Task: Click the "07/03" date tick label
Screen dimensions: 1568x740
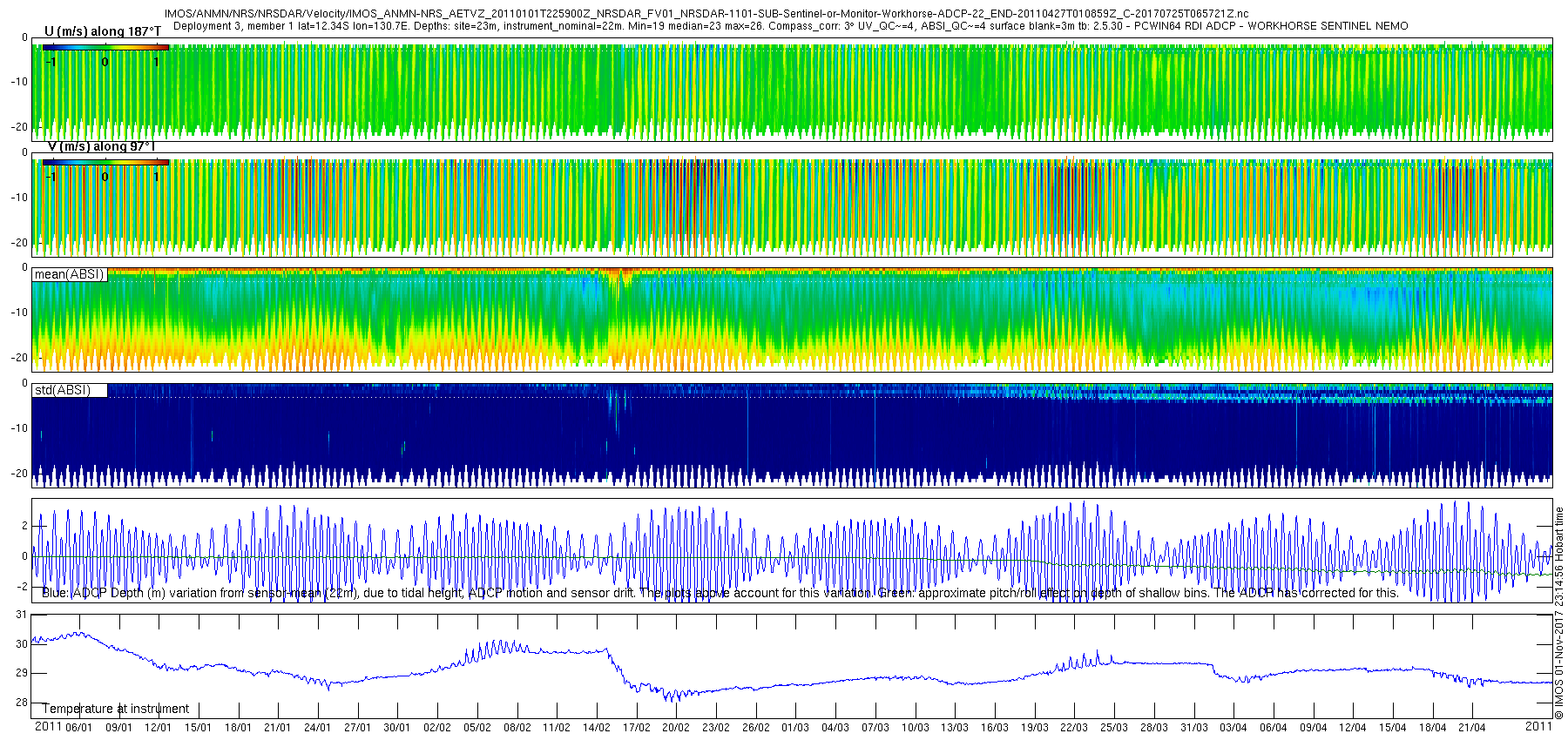Action: [x=875, y=728]
